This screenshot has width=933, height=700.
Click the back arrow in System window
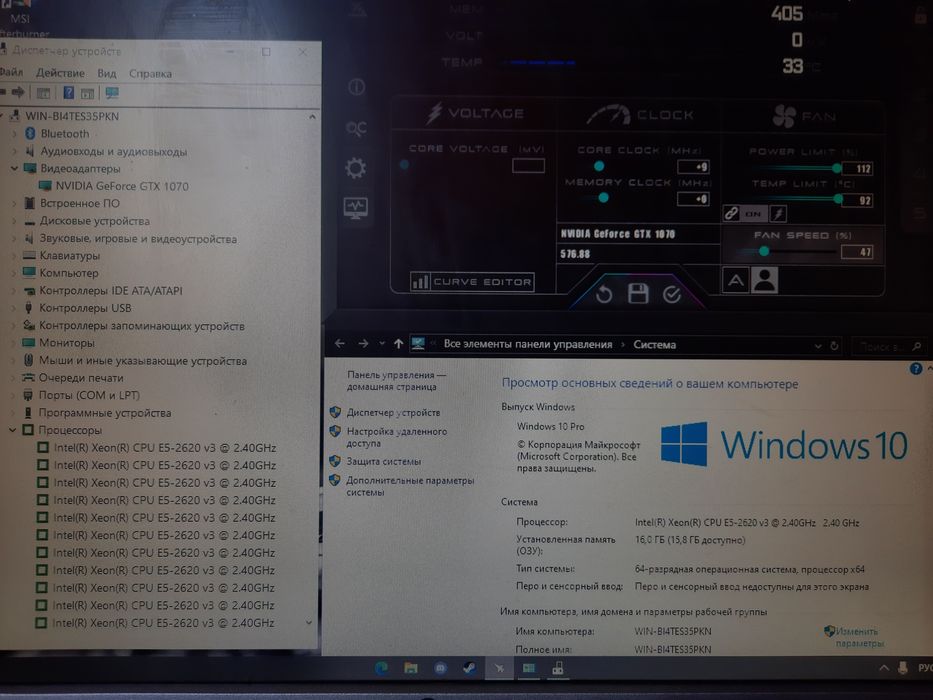(340, 343)
